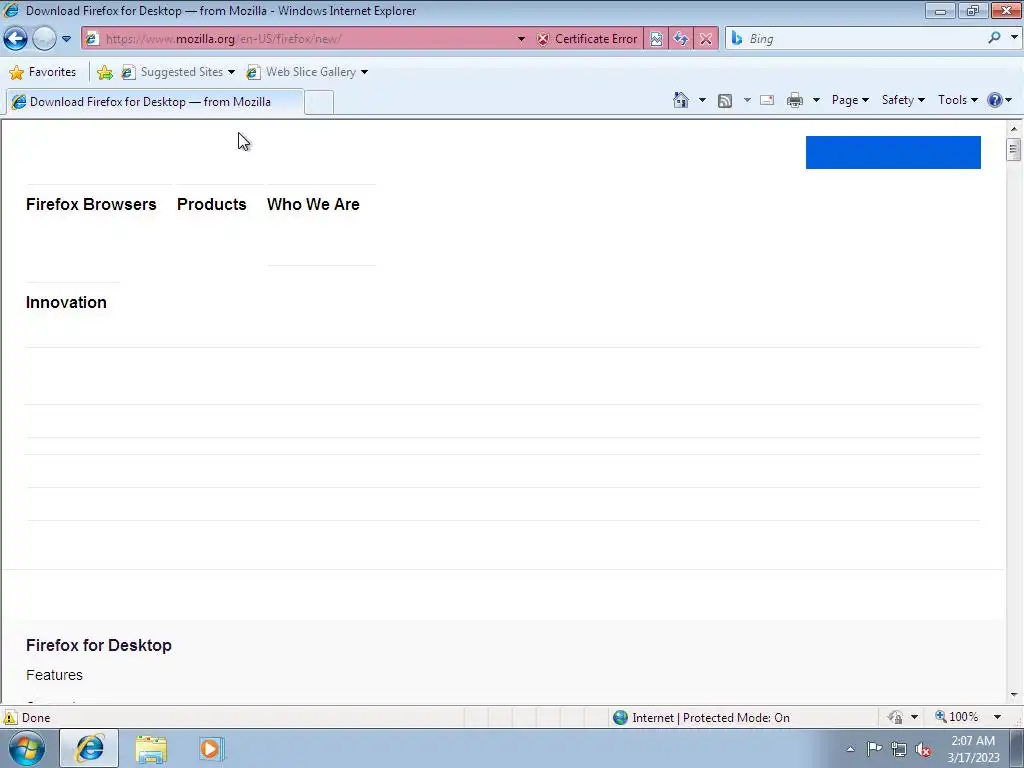1024x768 pixels.
Task: Open the Windows Start menu
Action: click(x=27, y=749)
